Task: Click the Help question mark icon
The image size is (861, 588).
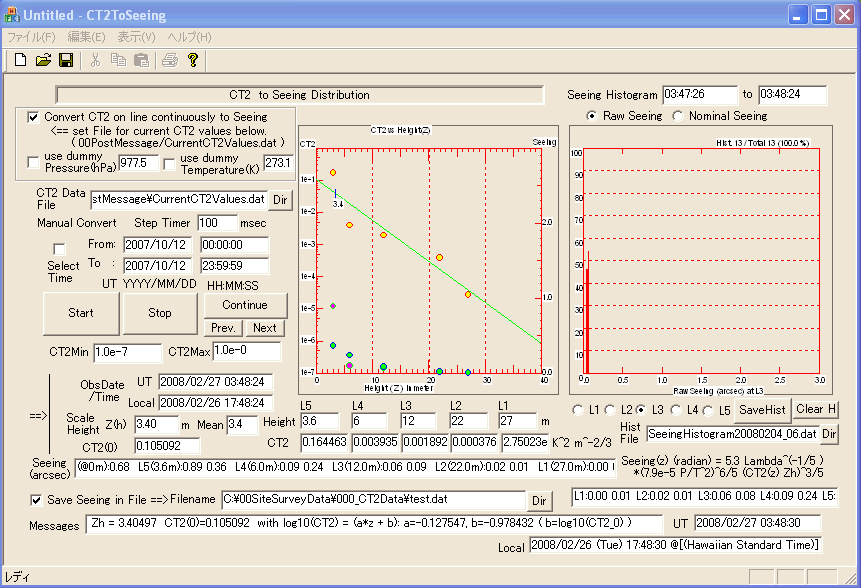Action: (193, 60)
